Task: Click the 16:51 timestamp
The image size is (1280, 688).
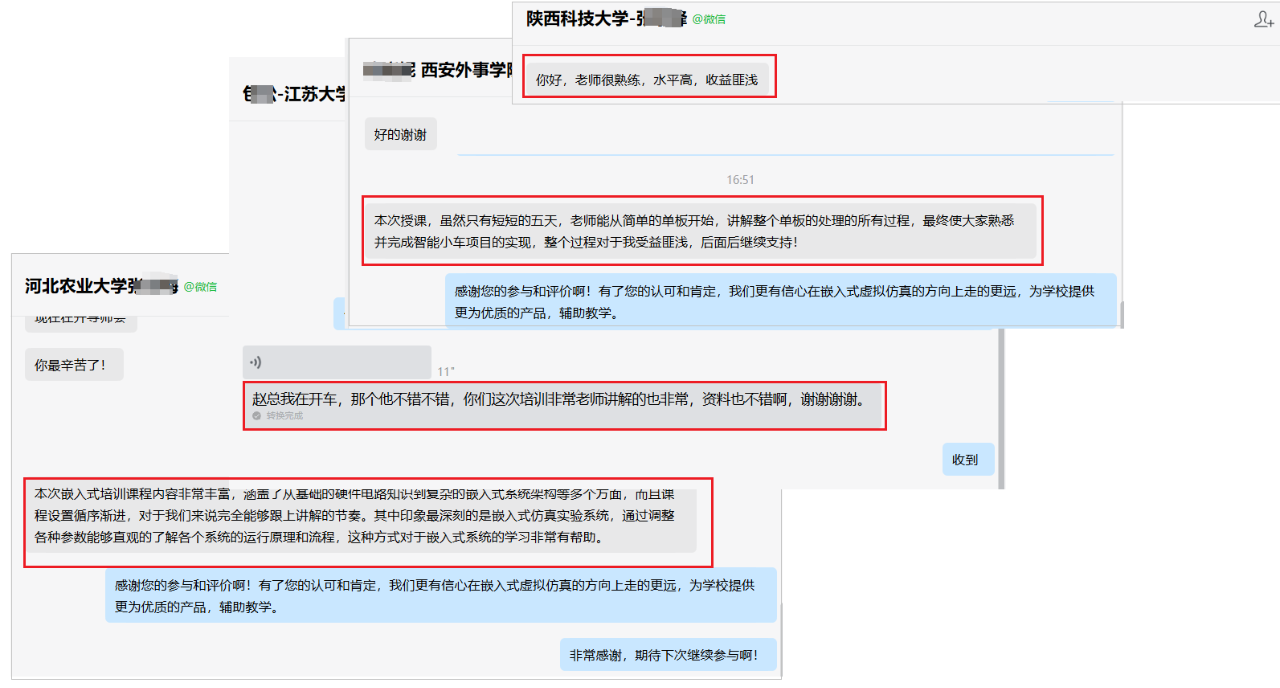Action: pyautogui.click(x=740, y=180)
